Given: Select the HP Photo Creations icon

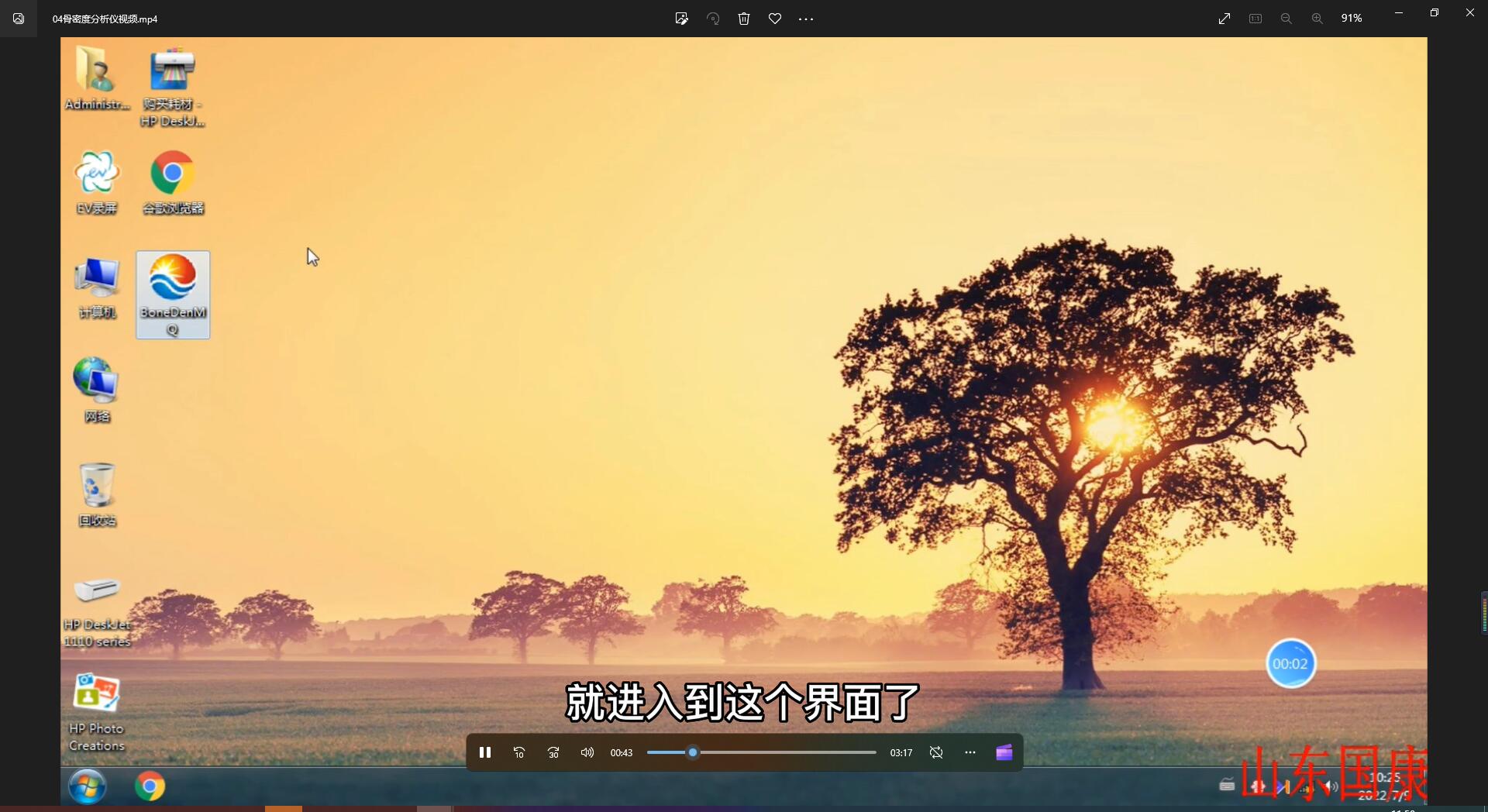Looking at the screenshot, I should tap(97, 711).
